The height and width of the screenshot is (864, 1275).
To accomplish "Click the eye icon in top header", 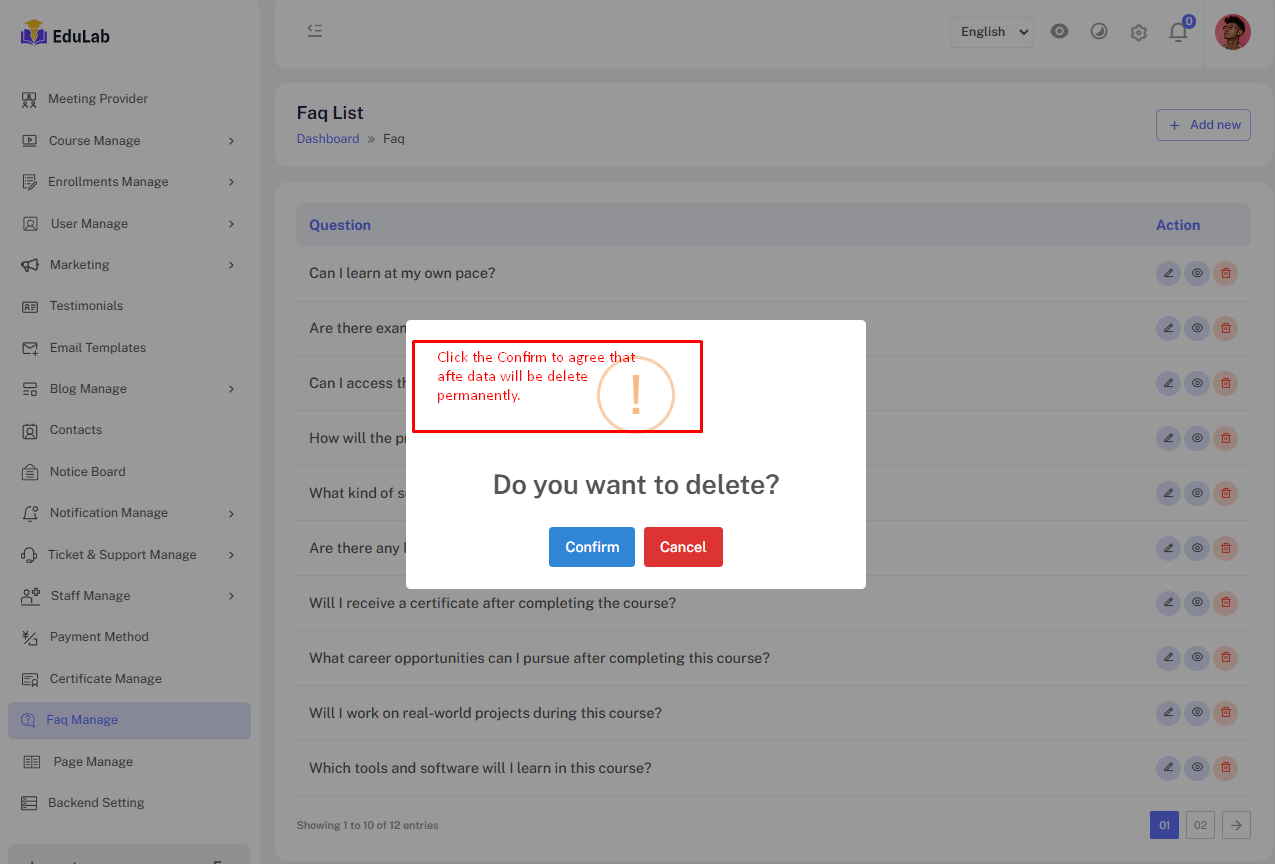I will click(x=1059, y=31).
